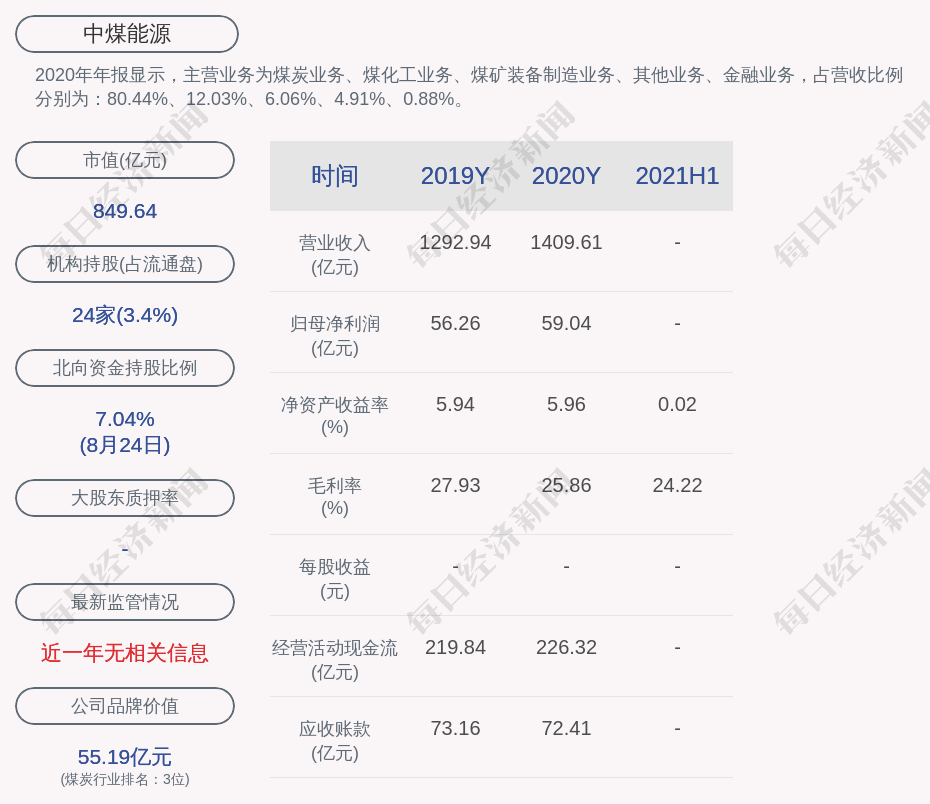Click the 2019Y ROE value 5.94
Screen dimensions: 930x804
pos(455,404)
